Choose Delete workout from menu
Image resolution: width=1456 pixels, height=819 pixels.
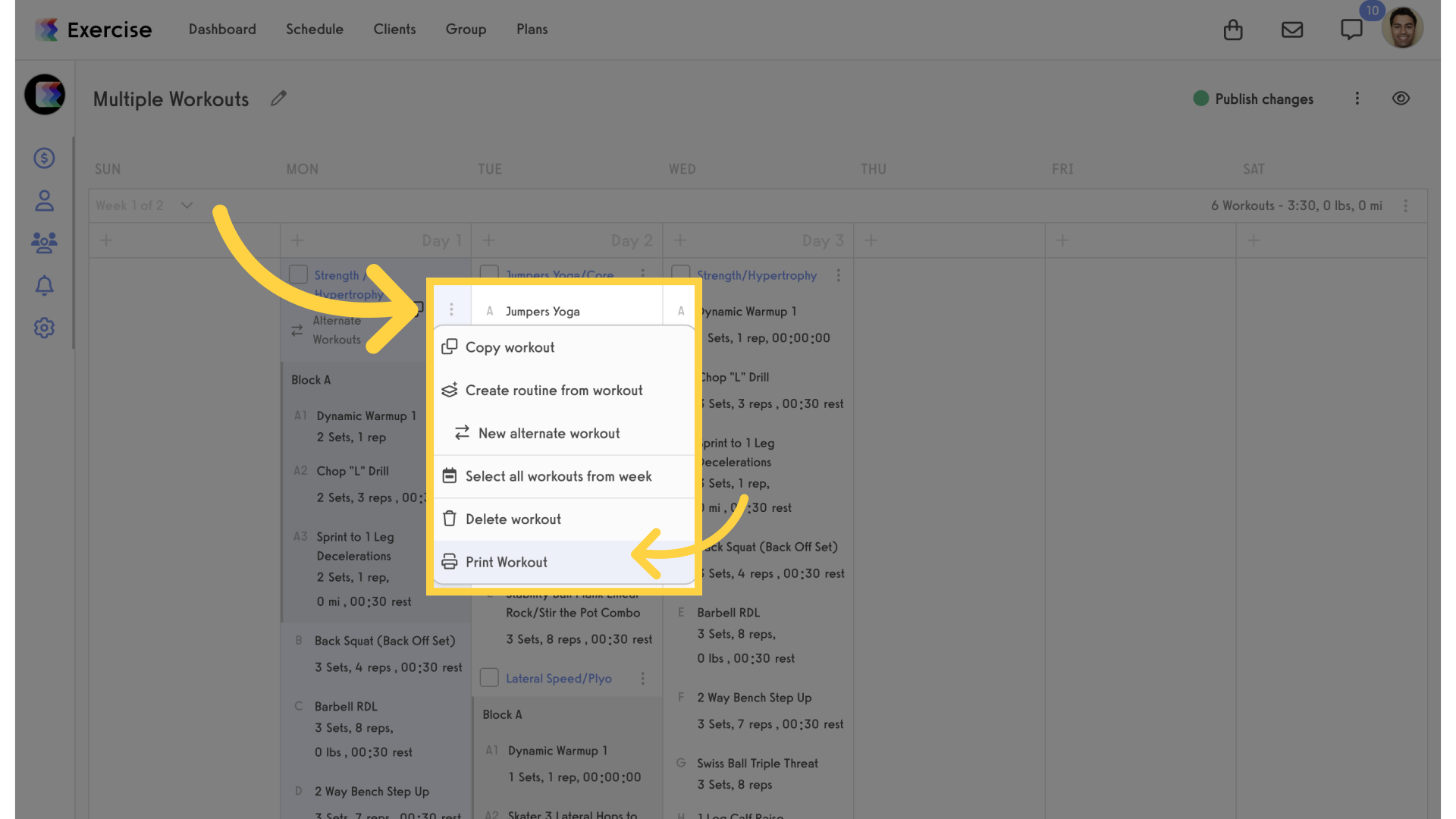(x=563, y=519)
